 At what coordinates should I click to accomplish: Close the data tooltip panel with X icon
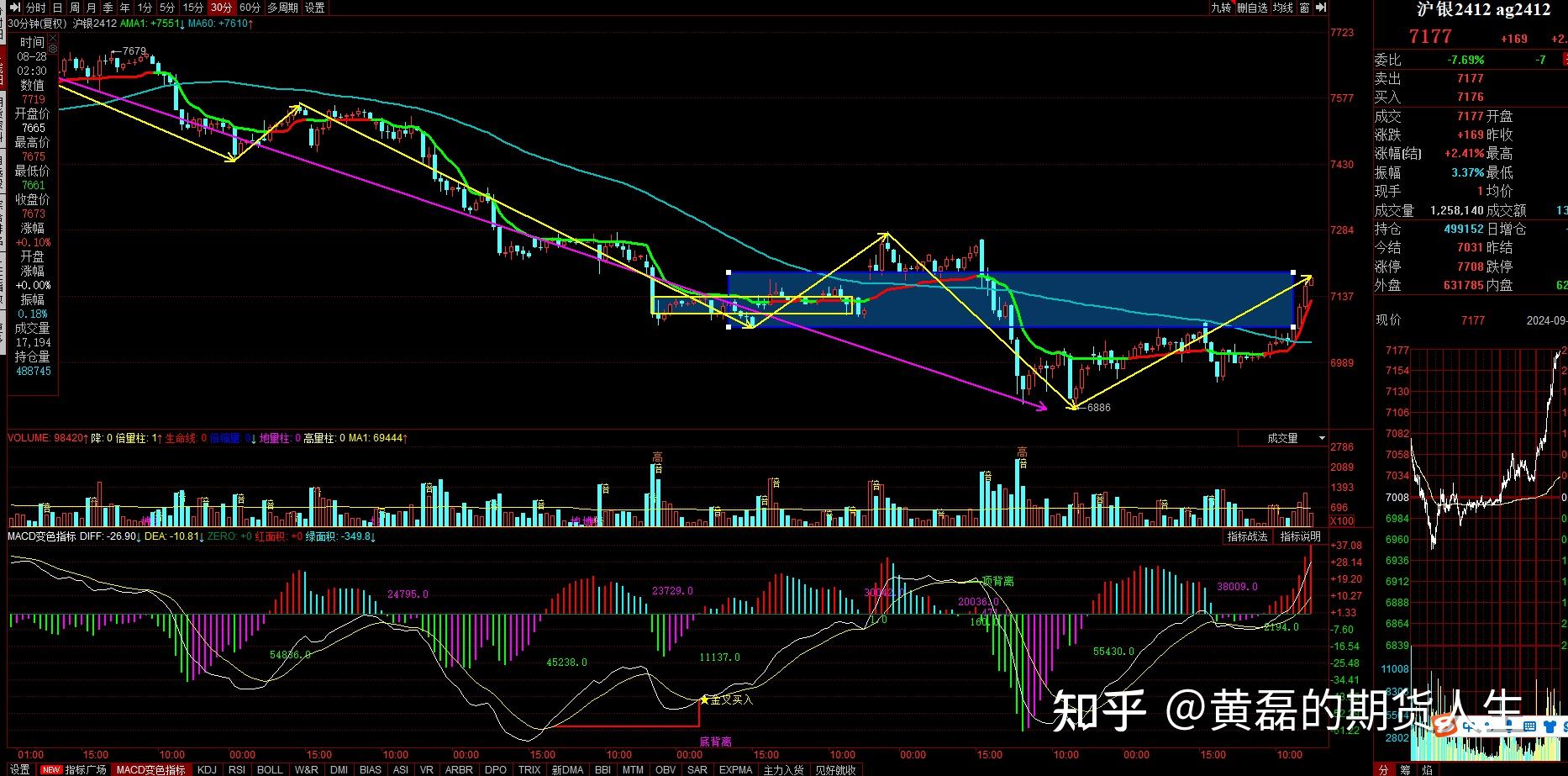pyautogui.click(x=54, y=38)
